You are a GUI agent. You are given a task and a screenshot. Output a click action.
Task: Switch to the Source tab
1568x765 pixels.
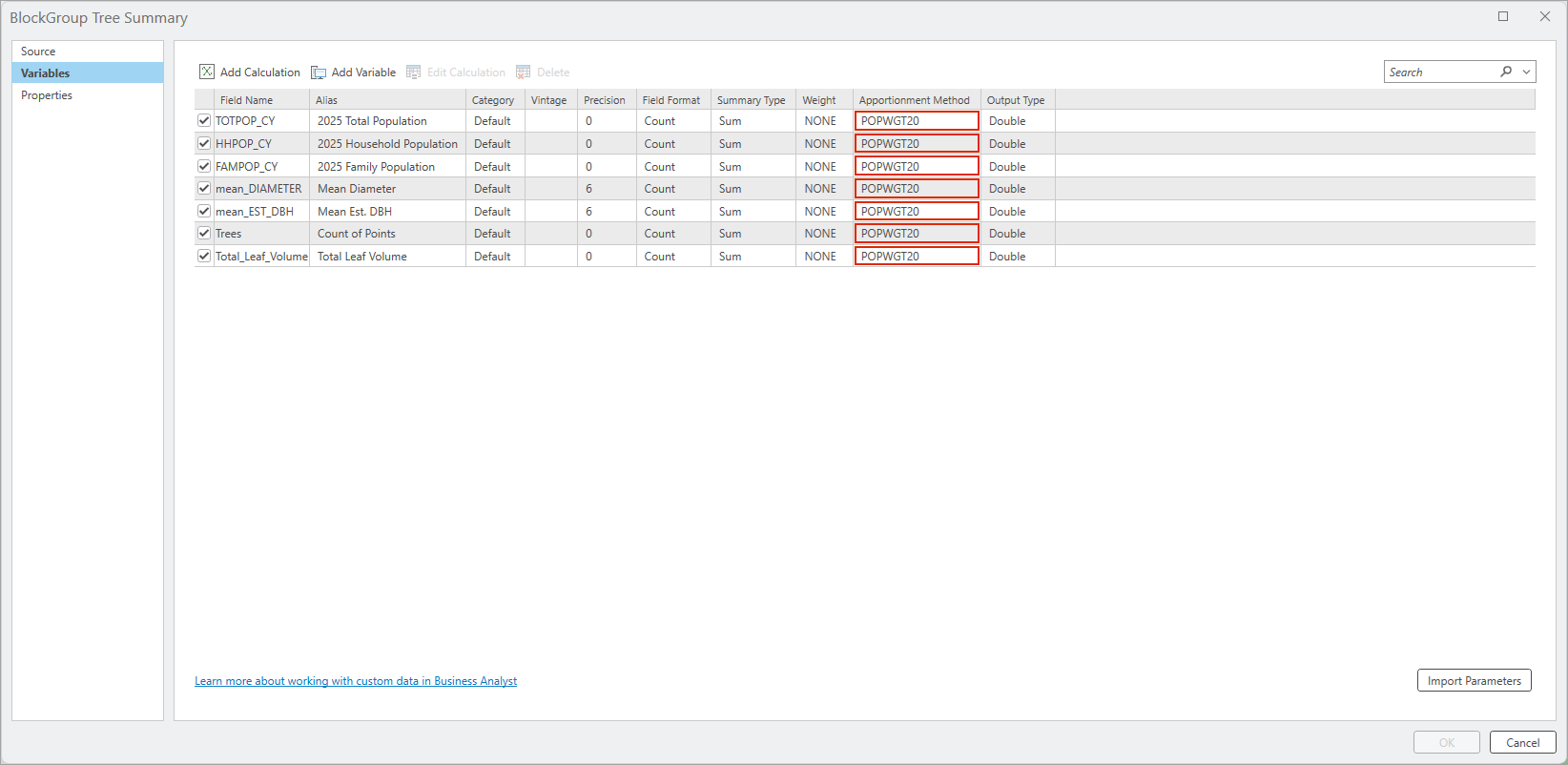click(x=38, y=52)
